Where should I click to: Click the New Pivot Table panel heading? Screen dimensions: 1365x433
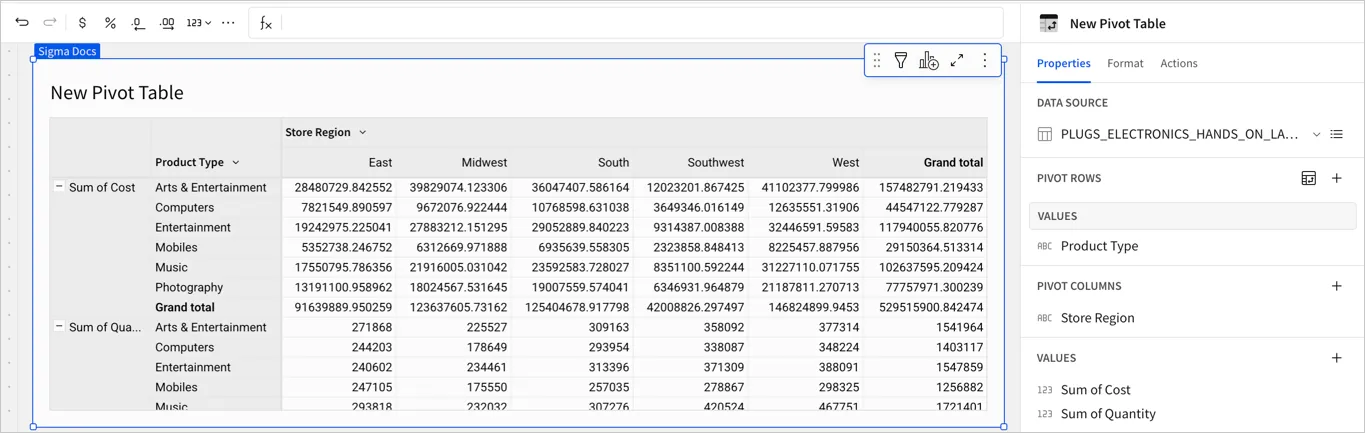[x=1117, y=23]
